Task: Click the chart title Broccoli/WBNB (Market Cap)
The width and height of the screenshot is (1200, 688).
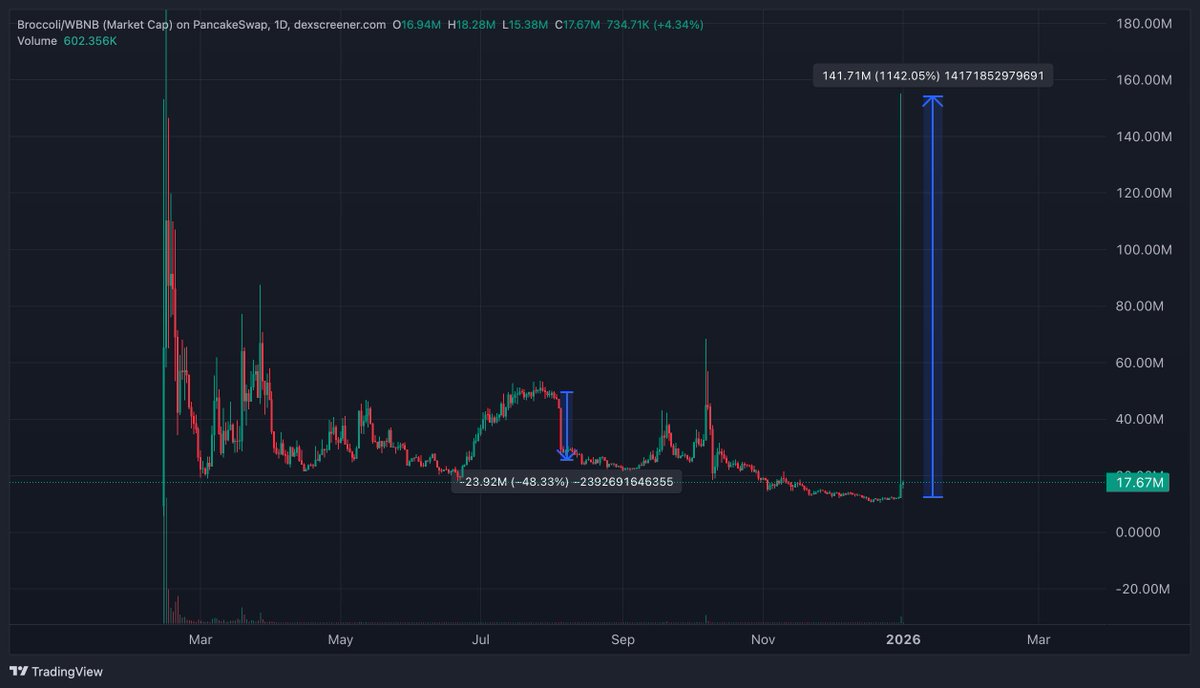Action: (x=97, y=24)
